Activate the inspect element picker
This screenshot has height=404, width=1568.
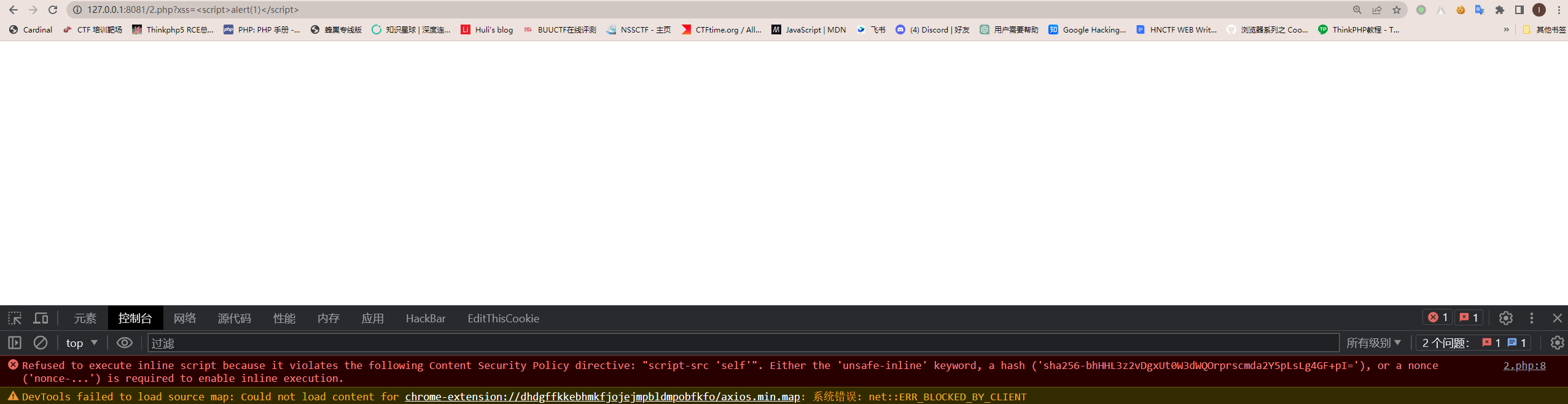click(x=15, y=318)
